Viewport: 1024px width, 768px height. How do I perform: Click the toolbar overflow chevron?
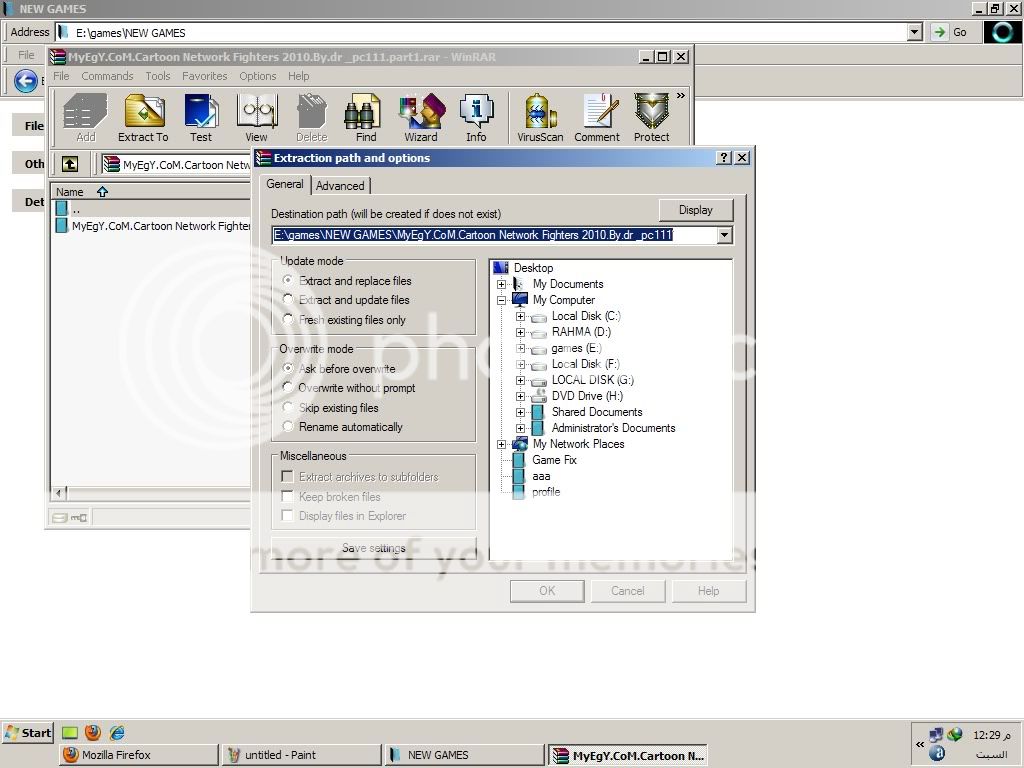coord(680,95)
